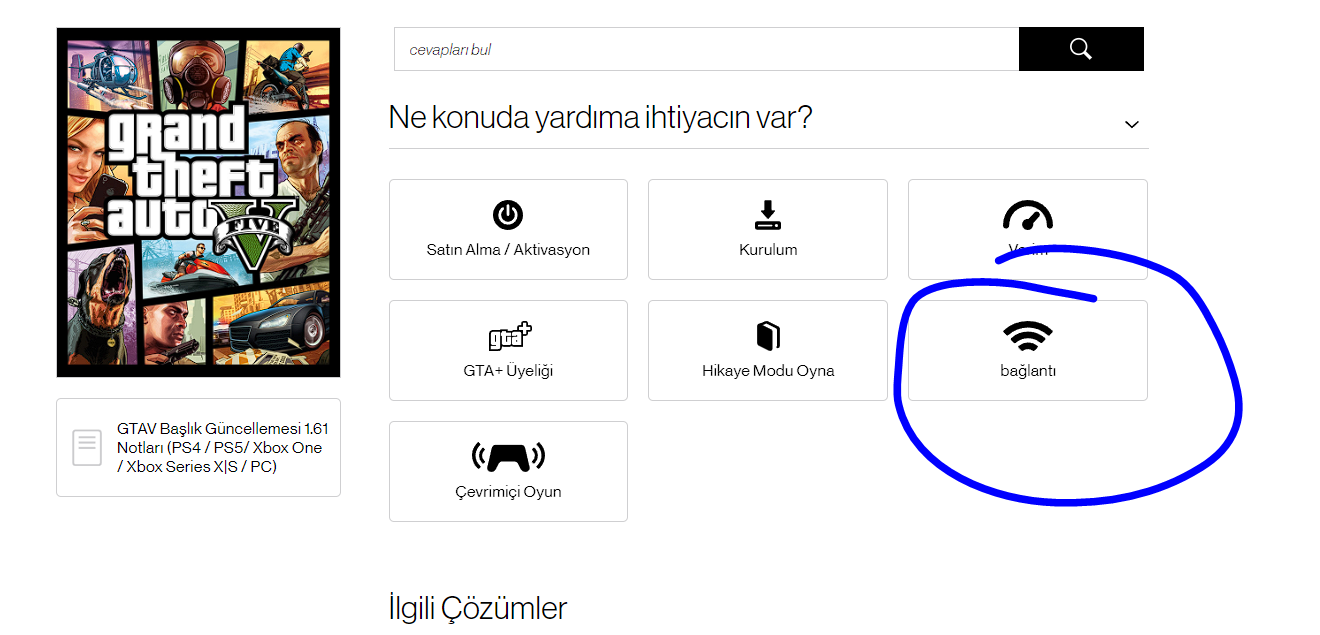This screenshot has height=635, width=1320.
Task: Click the 'Ne konuda yardıma ihtiyacın var?' heading
Action: coord(600,117)
